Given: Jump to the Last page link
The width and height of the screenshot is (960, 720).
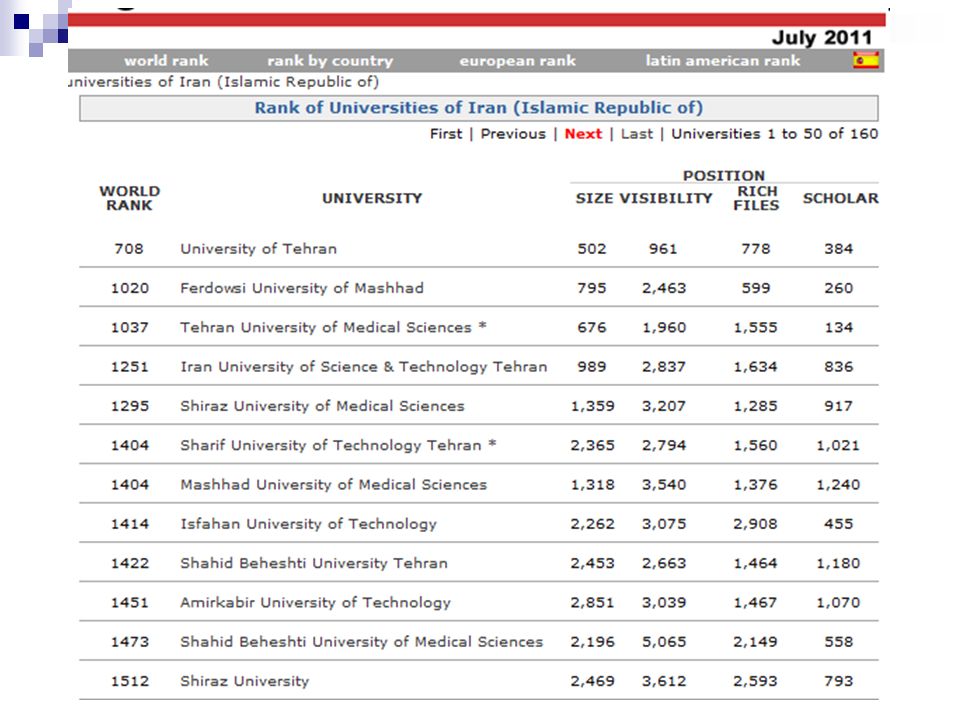Looking at the screenshot, I should (637, 133).
